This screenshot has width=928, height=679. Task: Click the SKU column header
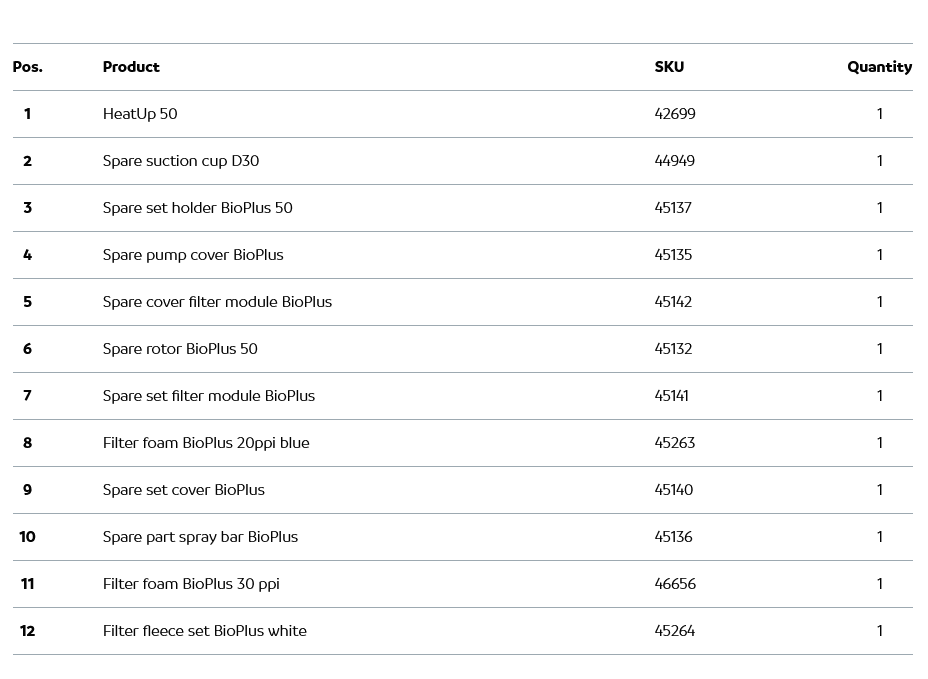[x=669, y=67]
